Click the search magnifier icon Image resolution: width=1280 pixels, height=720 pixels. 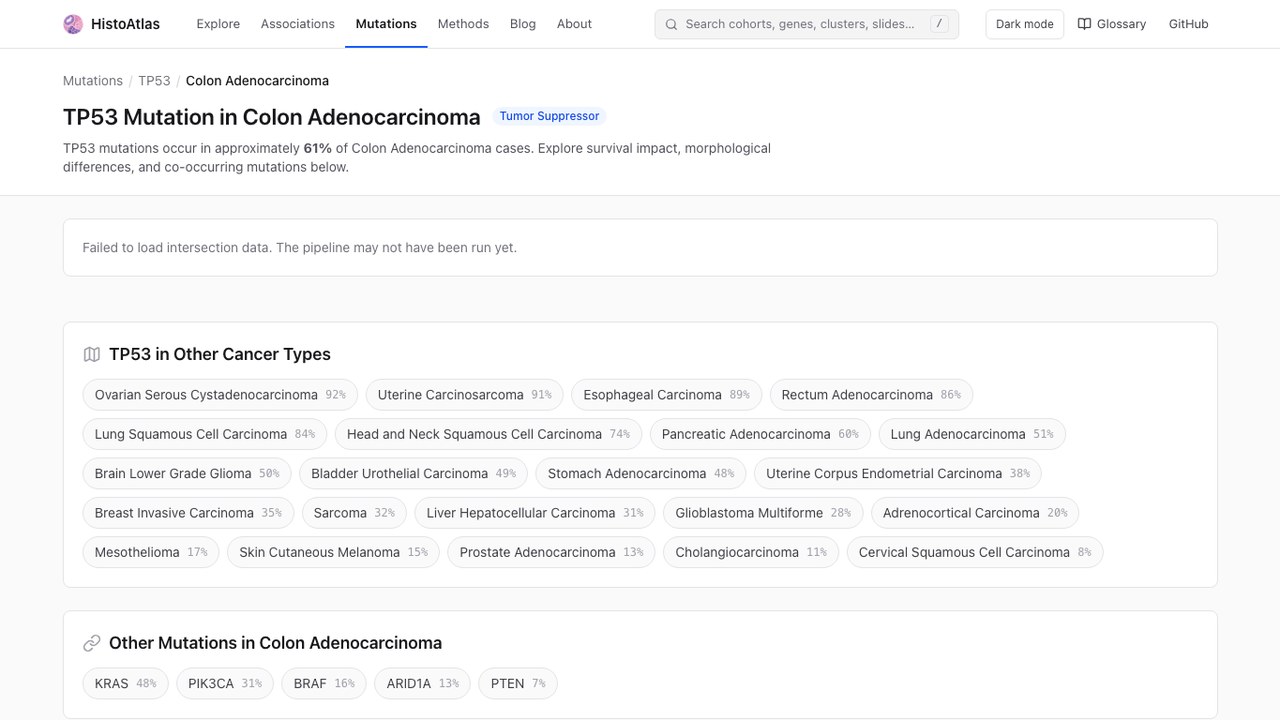pyautogui.click(x=671, y=24)
